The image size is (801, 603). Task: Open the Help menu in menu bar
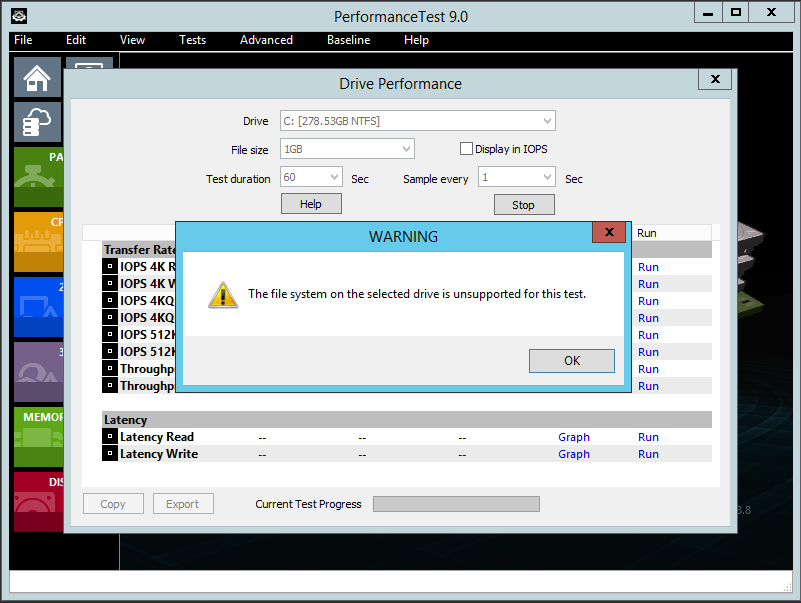click(416, 40)
